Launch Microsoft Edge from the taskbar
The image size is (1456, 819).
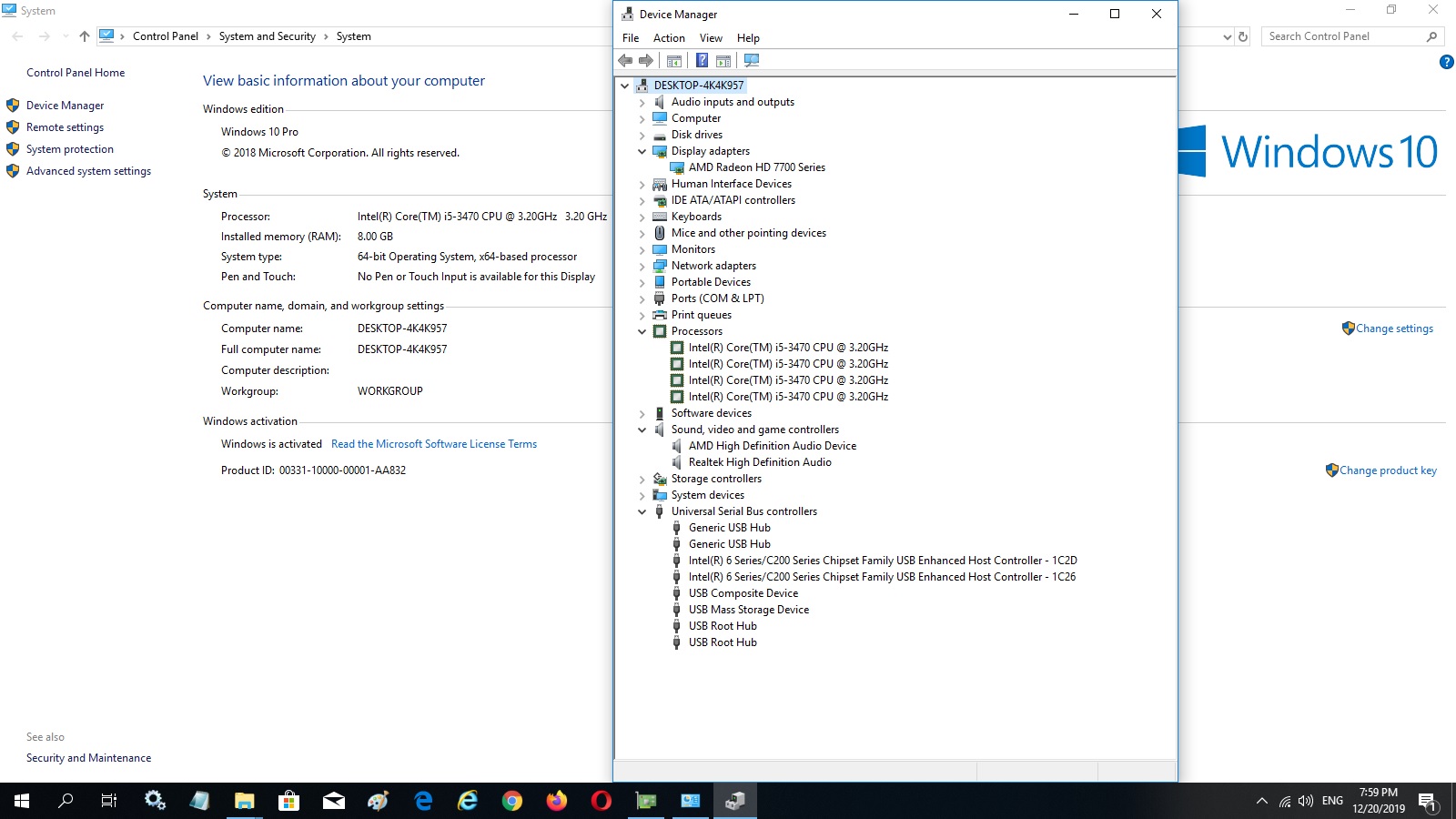click(423, 801)
